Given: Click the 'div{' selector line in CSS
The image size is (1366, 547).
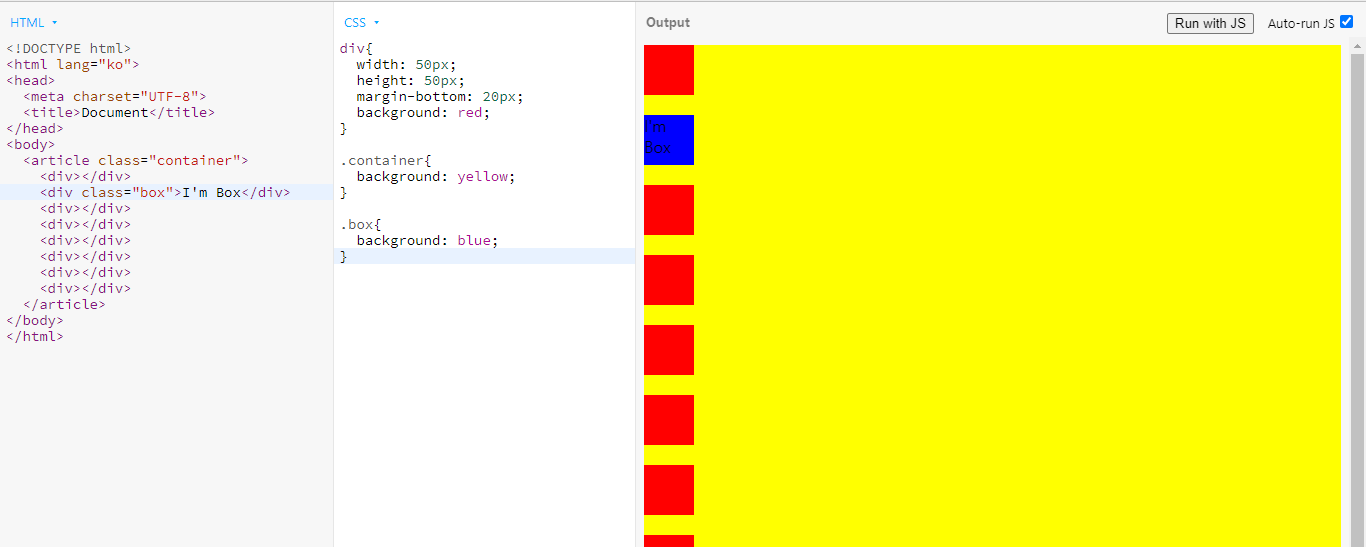Looking at the screenshot, I should click(357, 48).
